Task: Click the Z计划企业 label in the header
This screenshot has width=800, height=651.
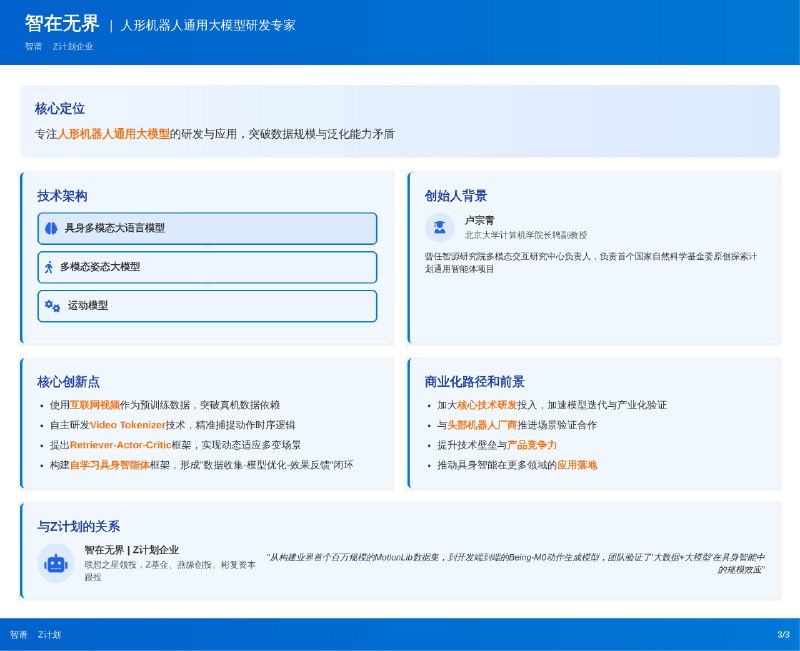Action: [x=73, y=46]
